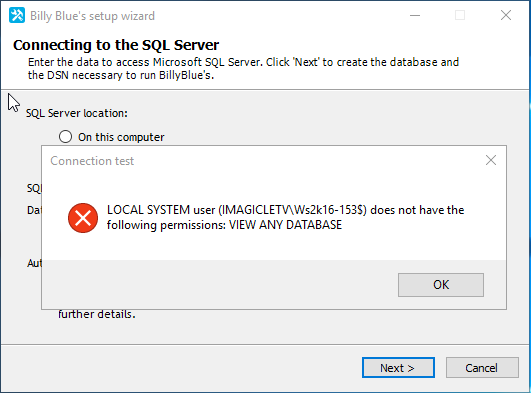
Task: Click the 'On this computer' label text
Action: point(121,137)
